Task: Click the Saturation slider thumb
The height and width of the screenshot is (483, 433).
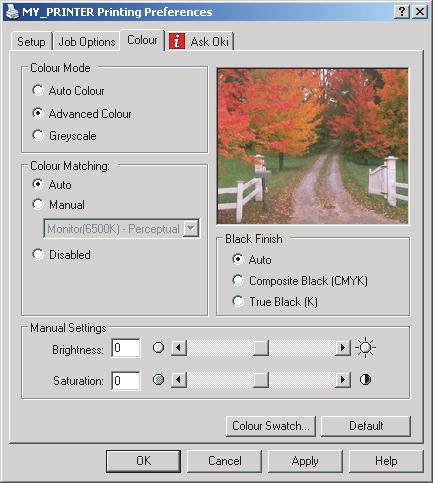Action: pyautogui.click(x=261, y=380)
